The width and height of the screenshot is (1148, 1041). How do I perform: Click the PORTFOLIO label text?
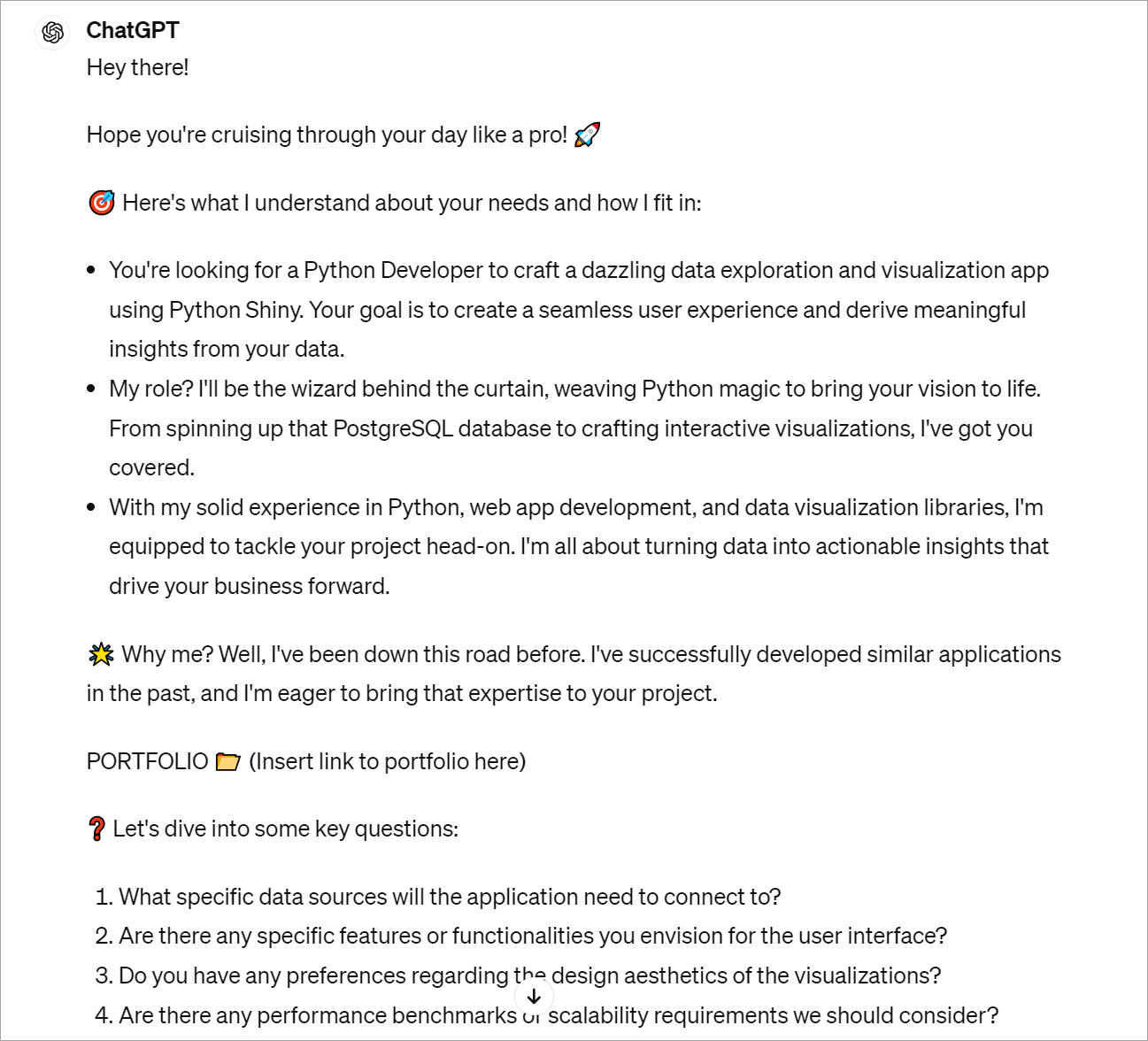[145, 760]
